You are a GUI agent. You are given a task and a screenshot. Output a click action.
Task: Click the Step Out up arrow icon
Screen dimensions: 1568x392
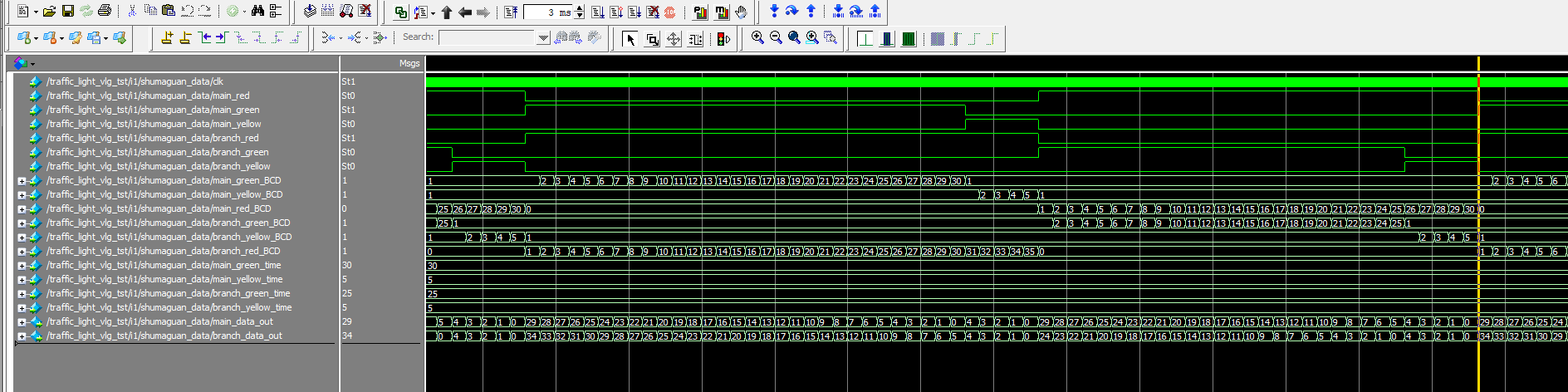pos(811,10)
